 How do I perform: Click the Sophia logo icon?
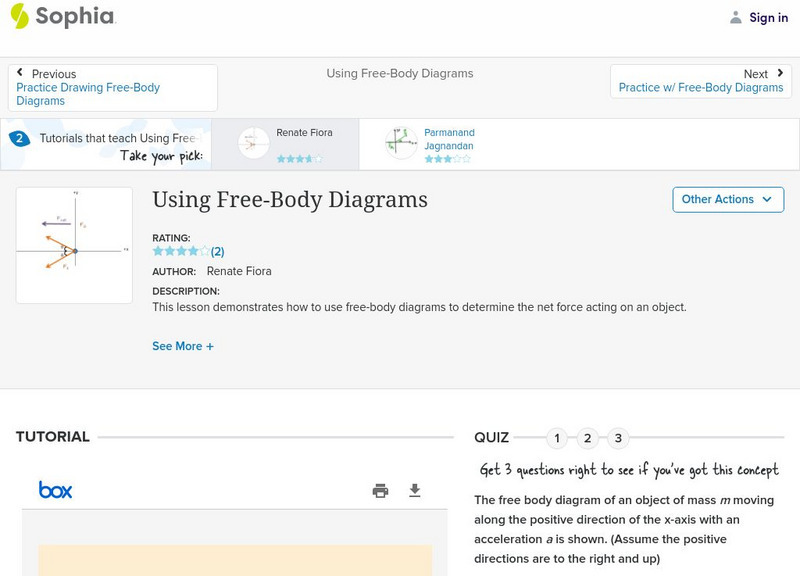point(19,16)
